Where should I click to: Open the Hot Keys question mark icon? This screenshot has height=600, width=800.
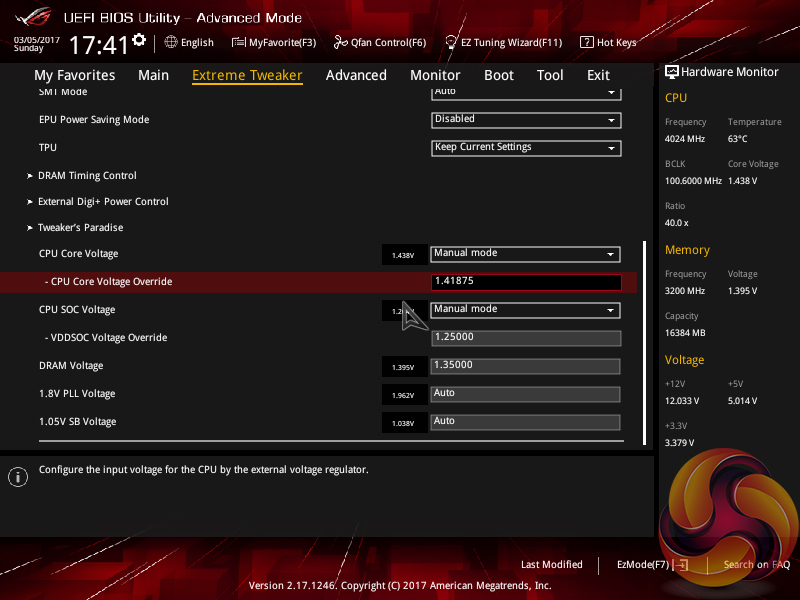587,42
